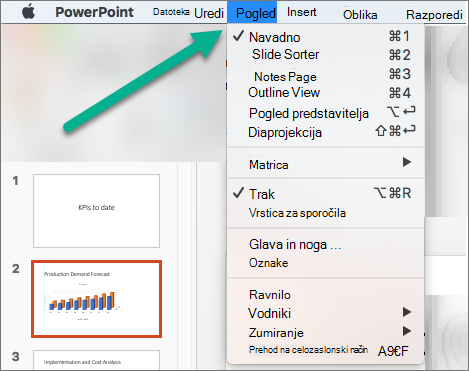Open the Uredi menu
This screenshot has width=469, height=371.
[209, 13]
